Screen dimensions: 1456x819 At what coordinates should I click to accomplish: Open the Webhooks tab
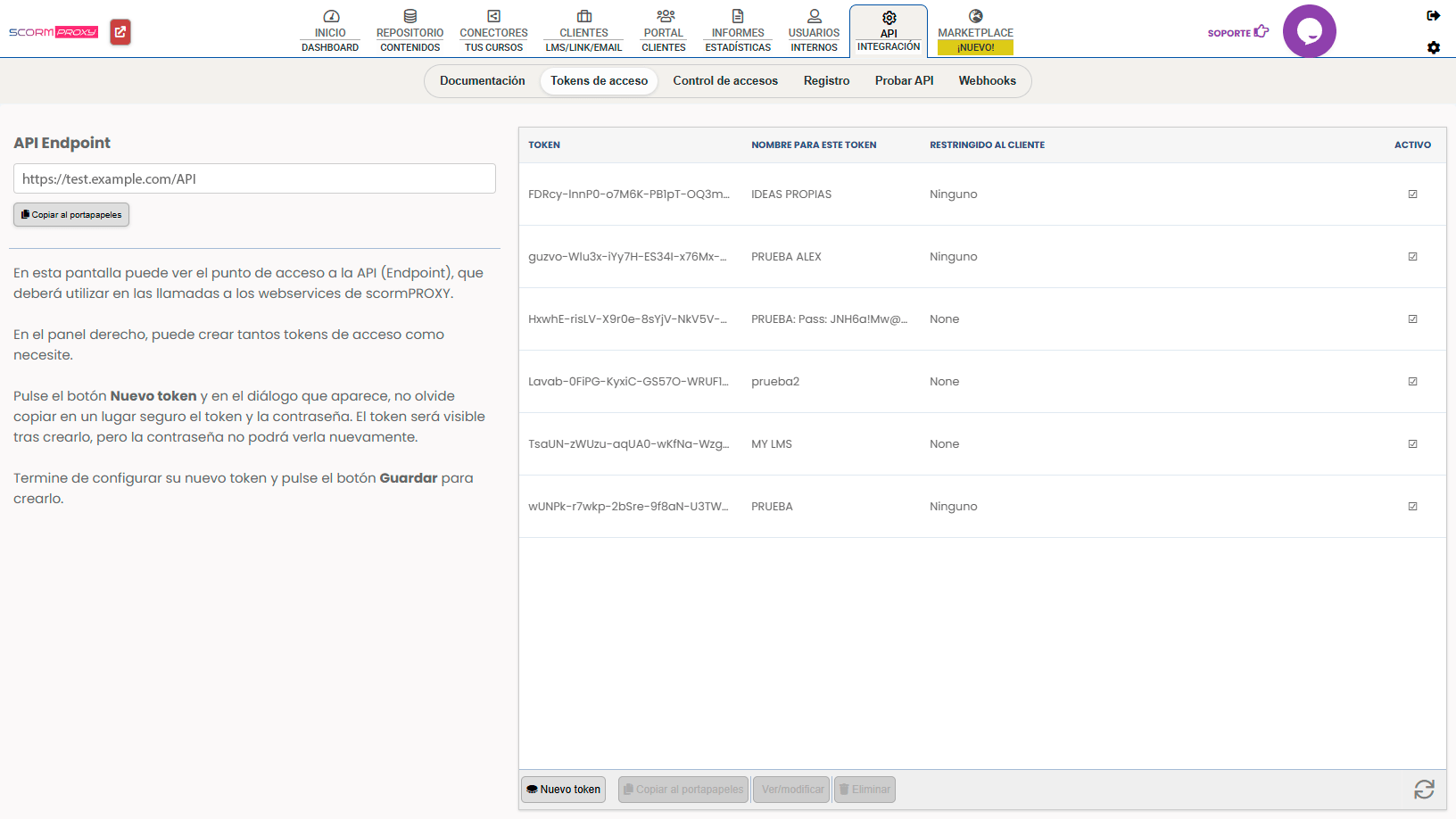tap(988, 81)
